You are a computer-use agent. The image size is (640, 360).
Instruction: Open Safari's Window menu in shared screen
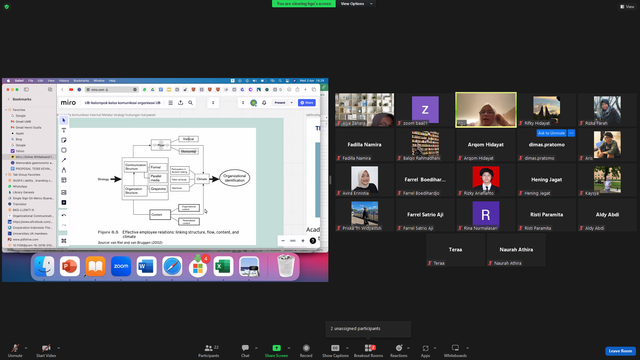click(x=99, y=81)
